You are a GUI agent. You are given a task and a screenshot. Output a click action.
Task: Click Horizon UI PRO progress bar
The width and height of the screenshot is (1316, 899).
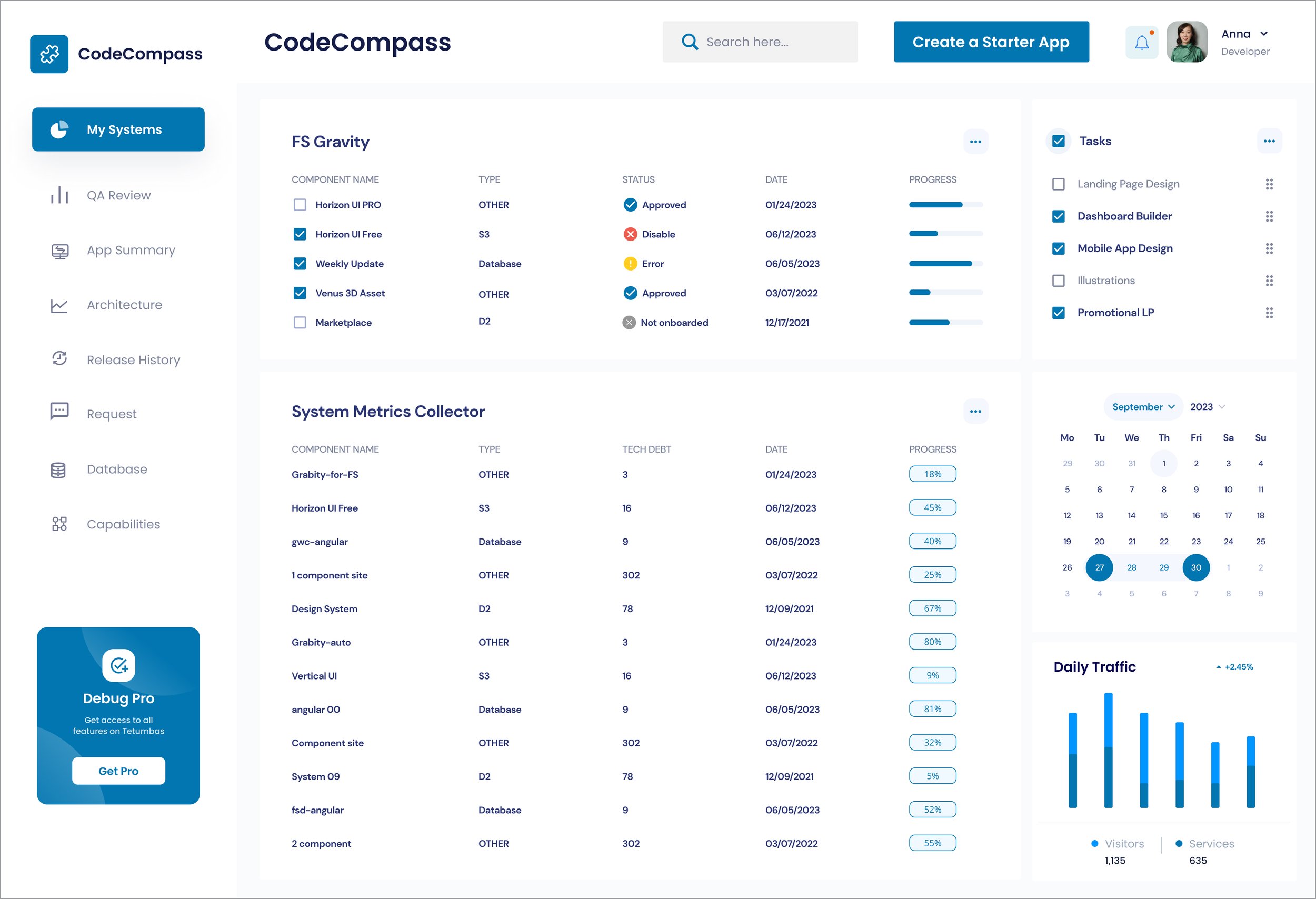[x=945, y=205]
